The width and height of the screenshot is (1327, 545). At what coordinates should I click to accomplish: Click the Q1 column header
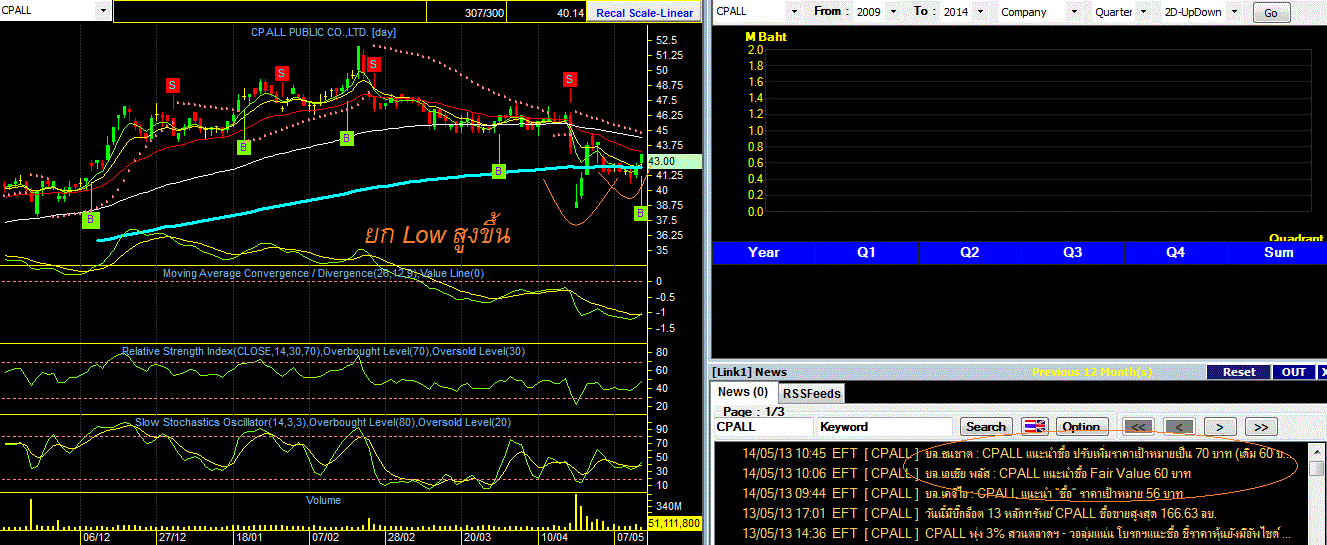pos(866,252)
